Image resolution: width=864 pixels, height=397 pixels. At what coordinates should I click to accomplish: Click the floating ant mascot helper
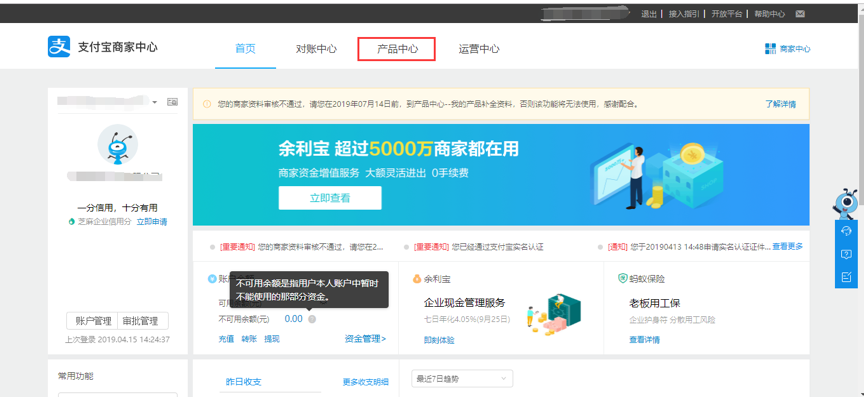tap(845, 205)
